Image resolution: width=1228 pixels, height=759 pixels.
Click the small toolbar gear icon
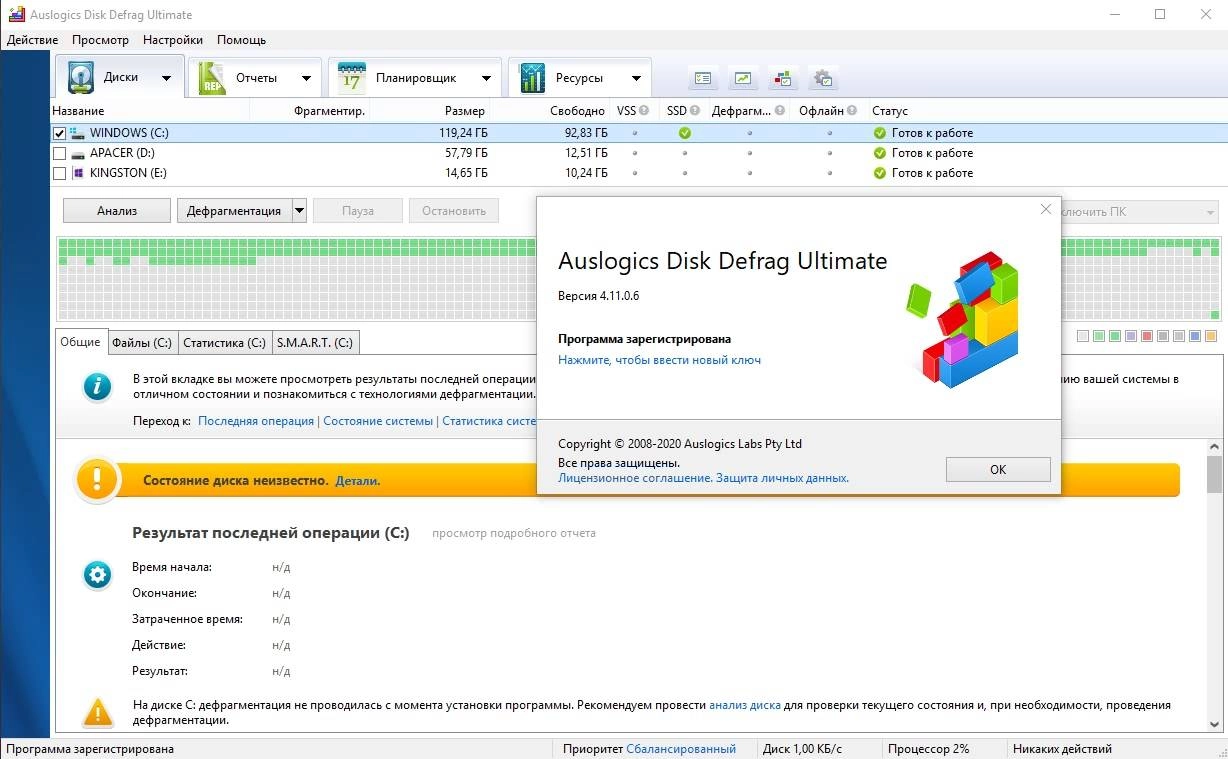click(x=823, y=78)
